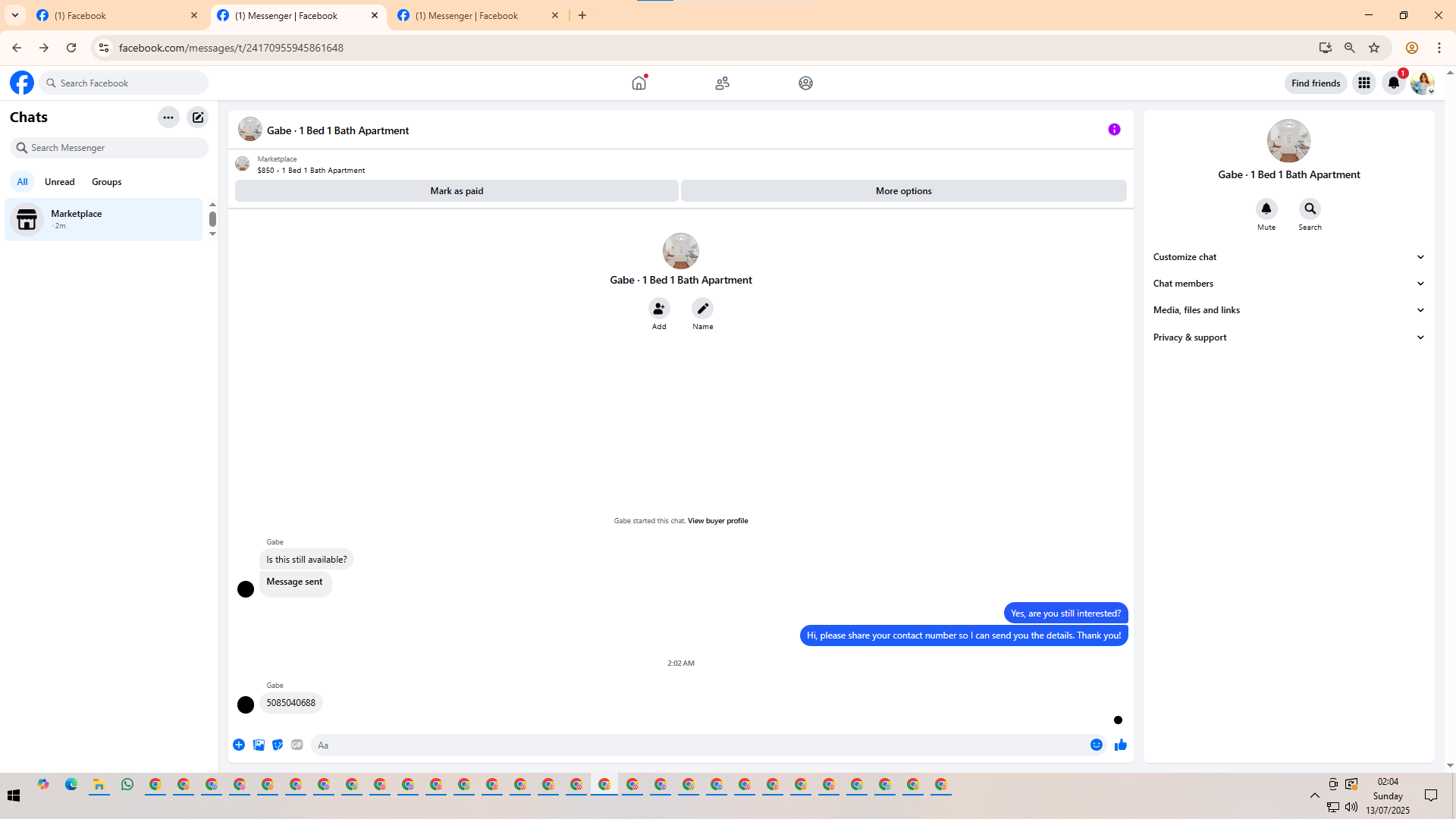Mute this conversation with bell icon

[x=1266, y=209]
